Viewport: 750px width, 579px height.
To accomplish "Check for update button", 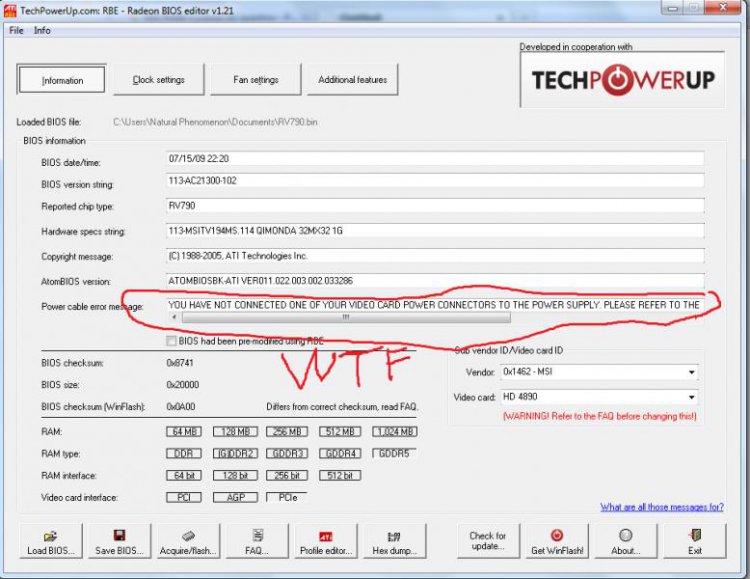I will point(488,541).
